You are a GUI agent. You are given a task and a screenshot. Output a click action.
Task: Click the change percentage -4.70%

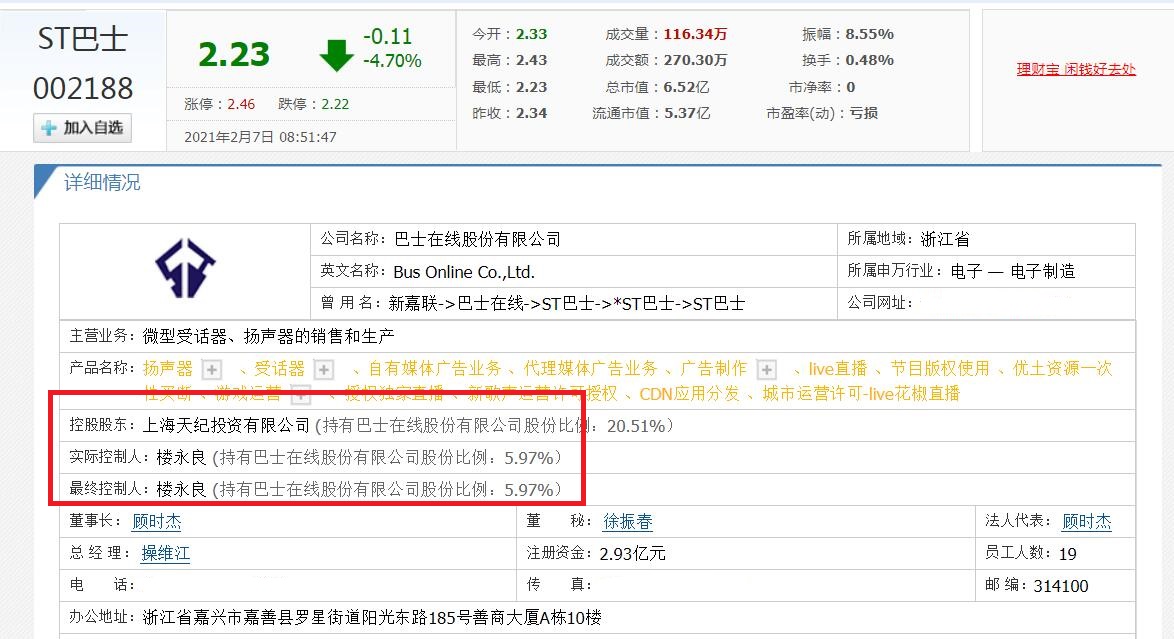click(x=392, y=61)
